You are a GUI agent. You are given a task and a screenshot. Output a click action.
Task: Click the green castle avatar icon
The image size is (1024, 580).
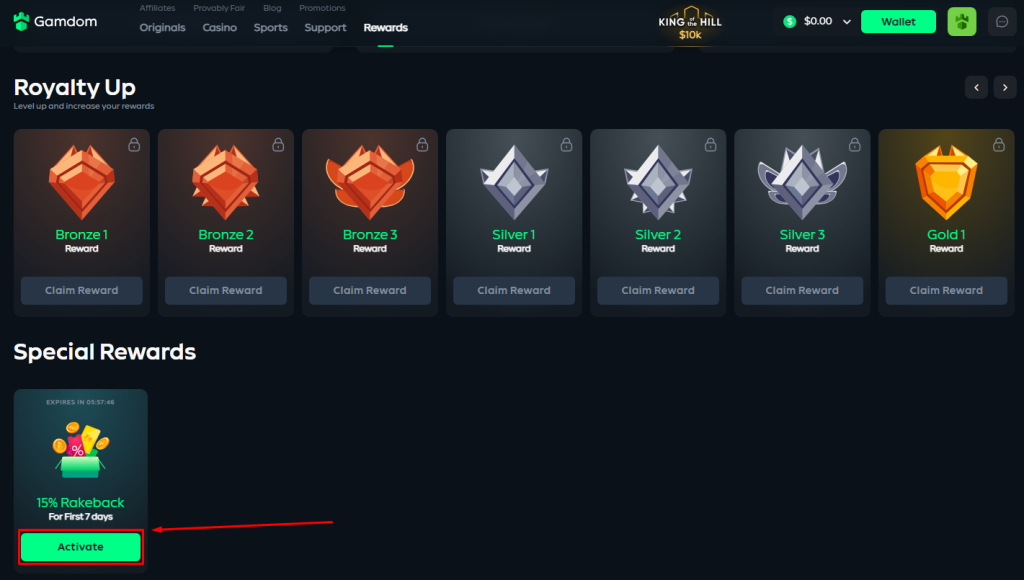961,22
